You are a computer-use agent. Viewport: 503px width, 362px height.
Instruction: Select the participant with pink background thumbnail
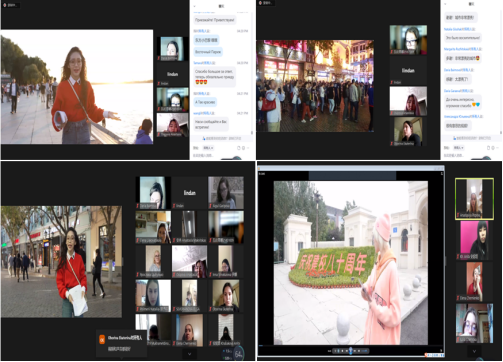[x=474, y=240]
